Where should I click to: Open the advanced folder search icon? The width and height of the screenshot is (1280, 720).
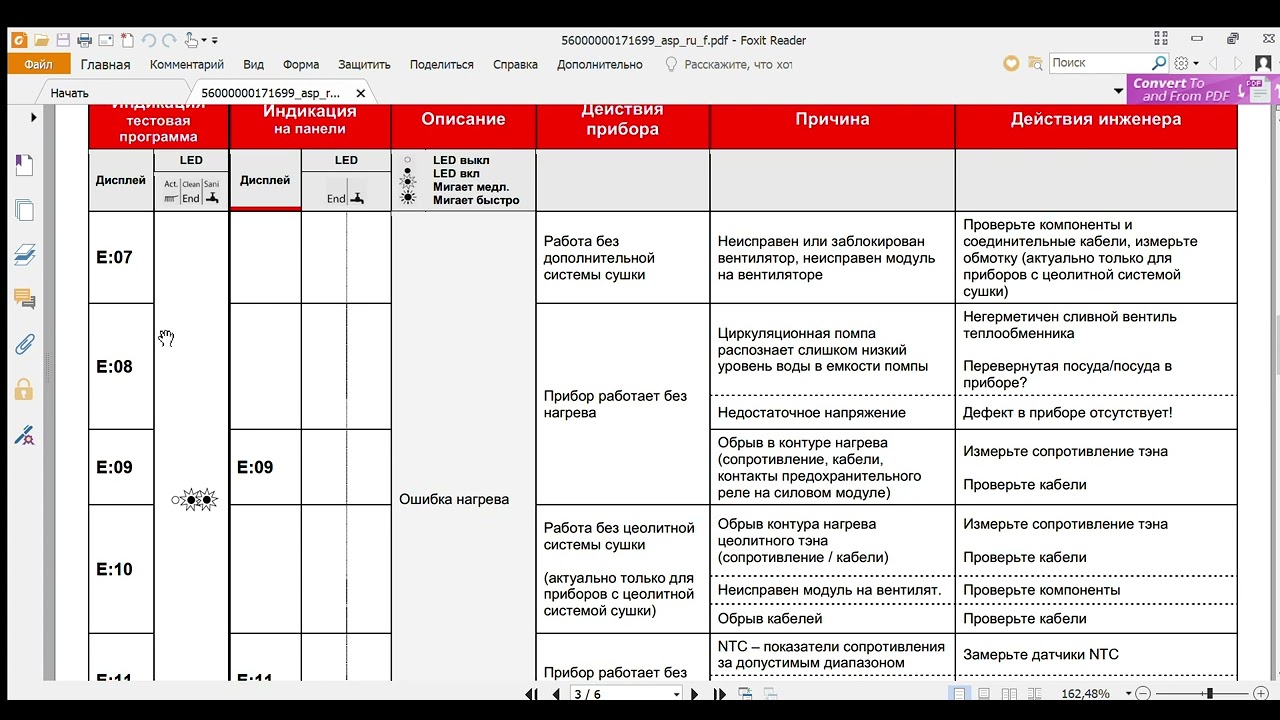(1036, 63)
